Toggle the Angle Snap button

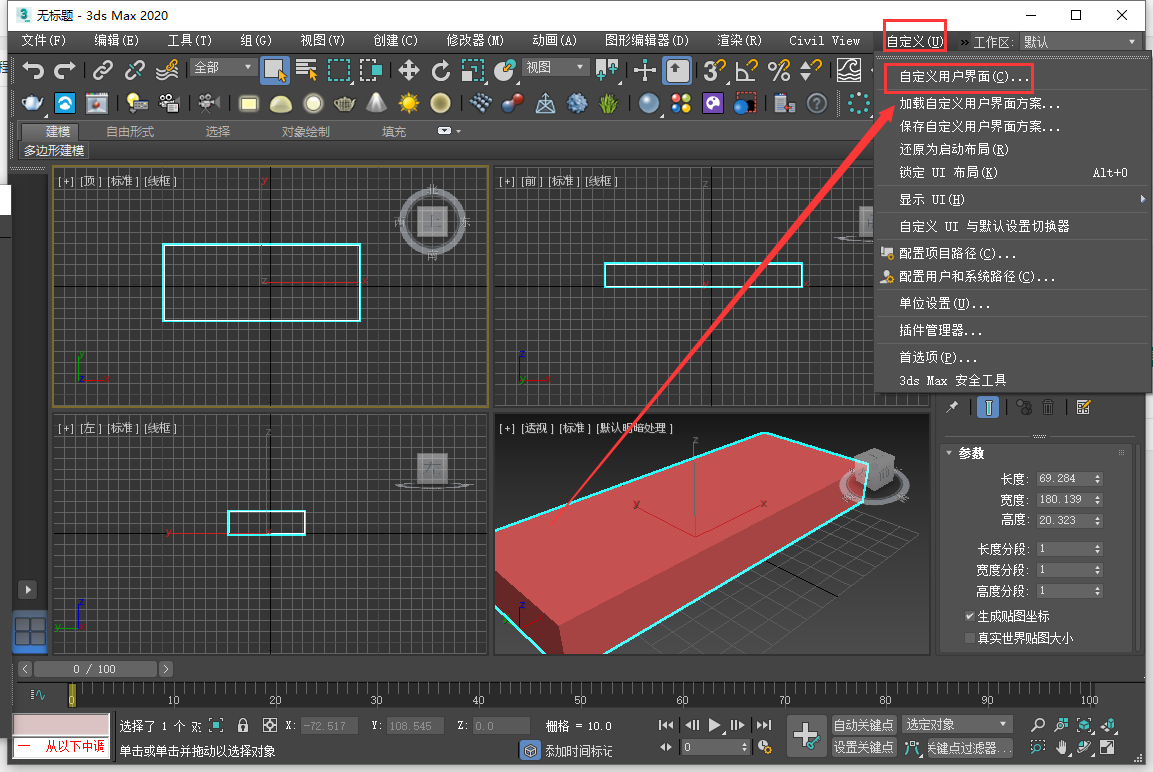(x=746, y=71)
